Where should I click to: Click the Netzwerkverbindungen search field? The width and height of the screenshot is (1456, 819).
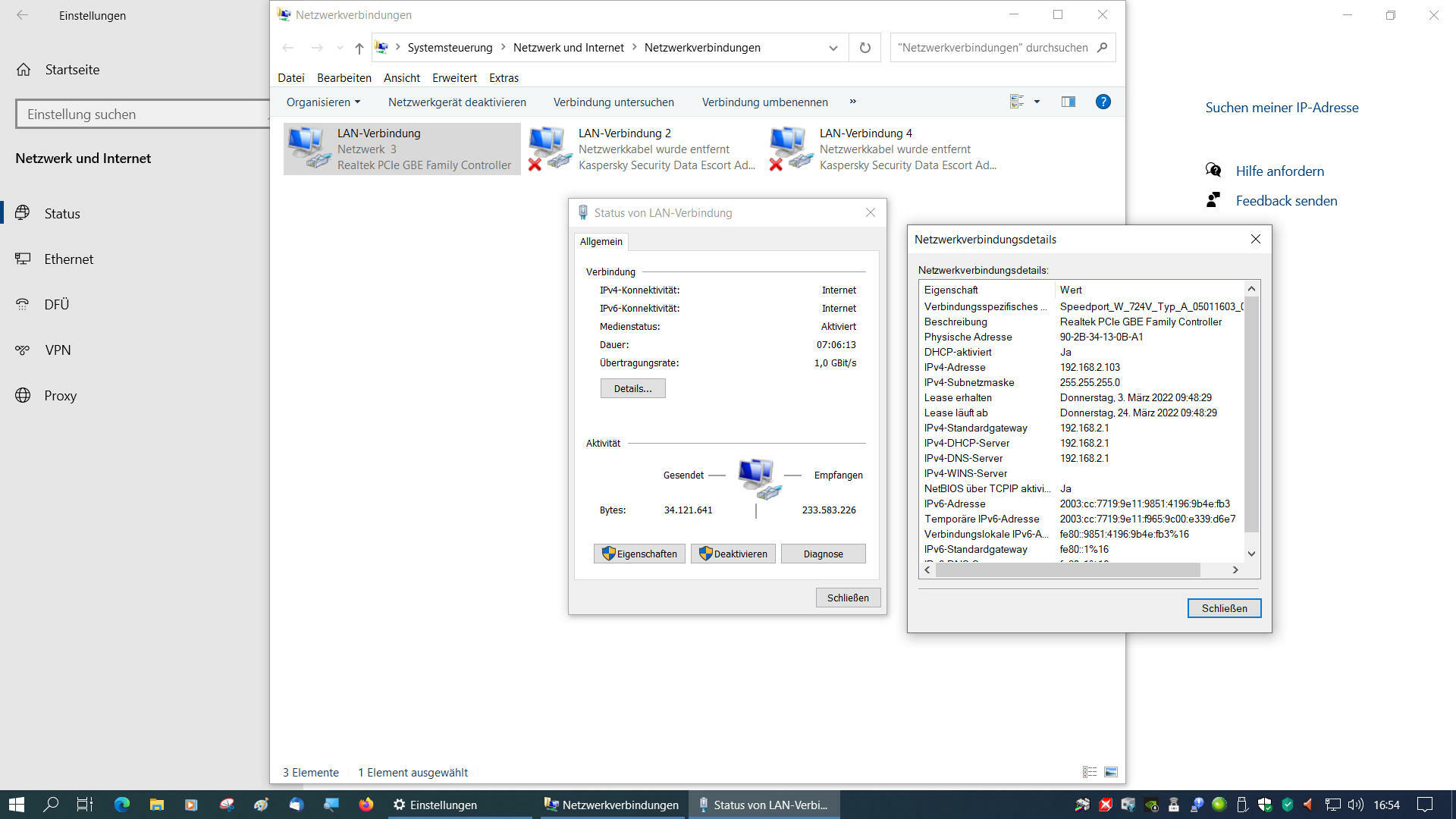(992, 48)
